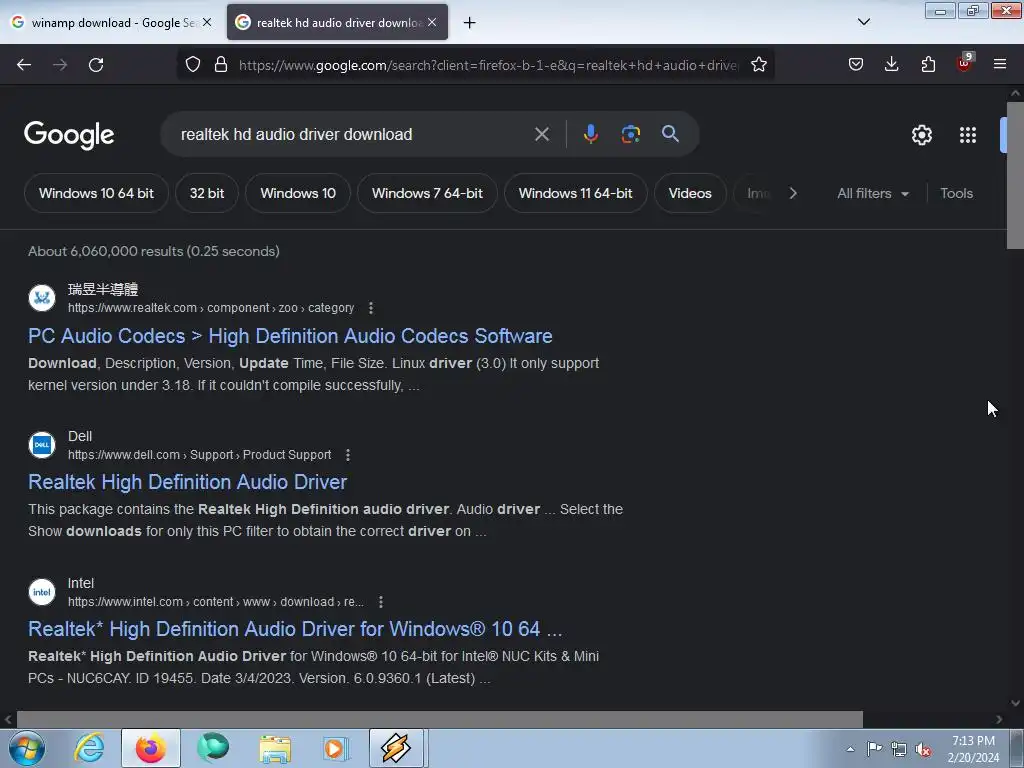Click the Intel site favicon
The width and height of the screenshot is (1024, 768).
42,592
